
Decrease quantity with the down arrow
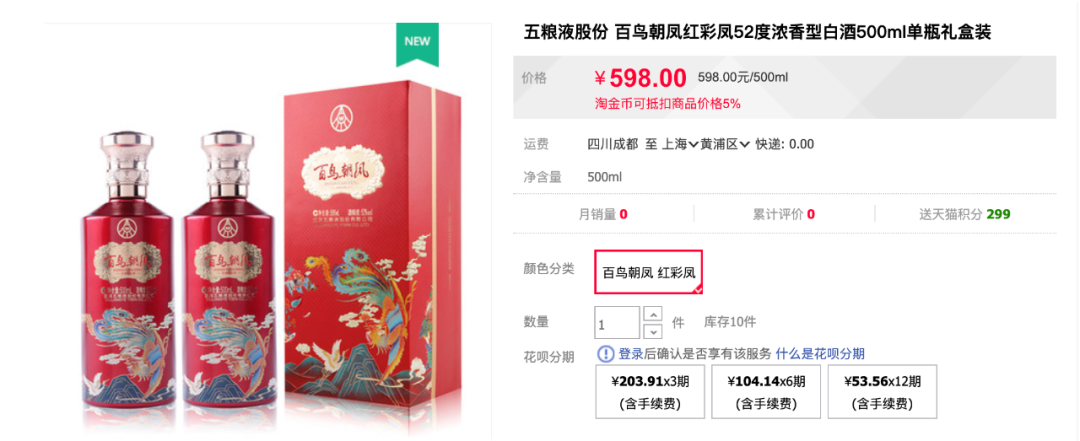click(652, 331)
